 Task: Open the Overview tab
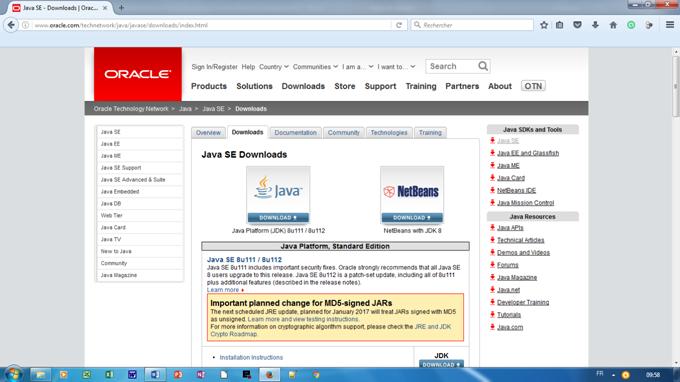pos(208,133)
